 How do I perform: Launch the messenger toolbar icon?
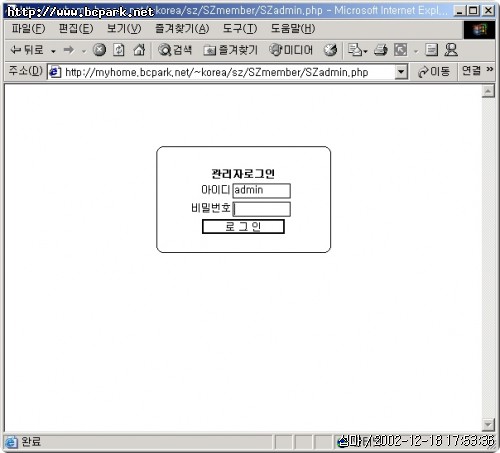(x=451, y=50)
